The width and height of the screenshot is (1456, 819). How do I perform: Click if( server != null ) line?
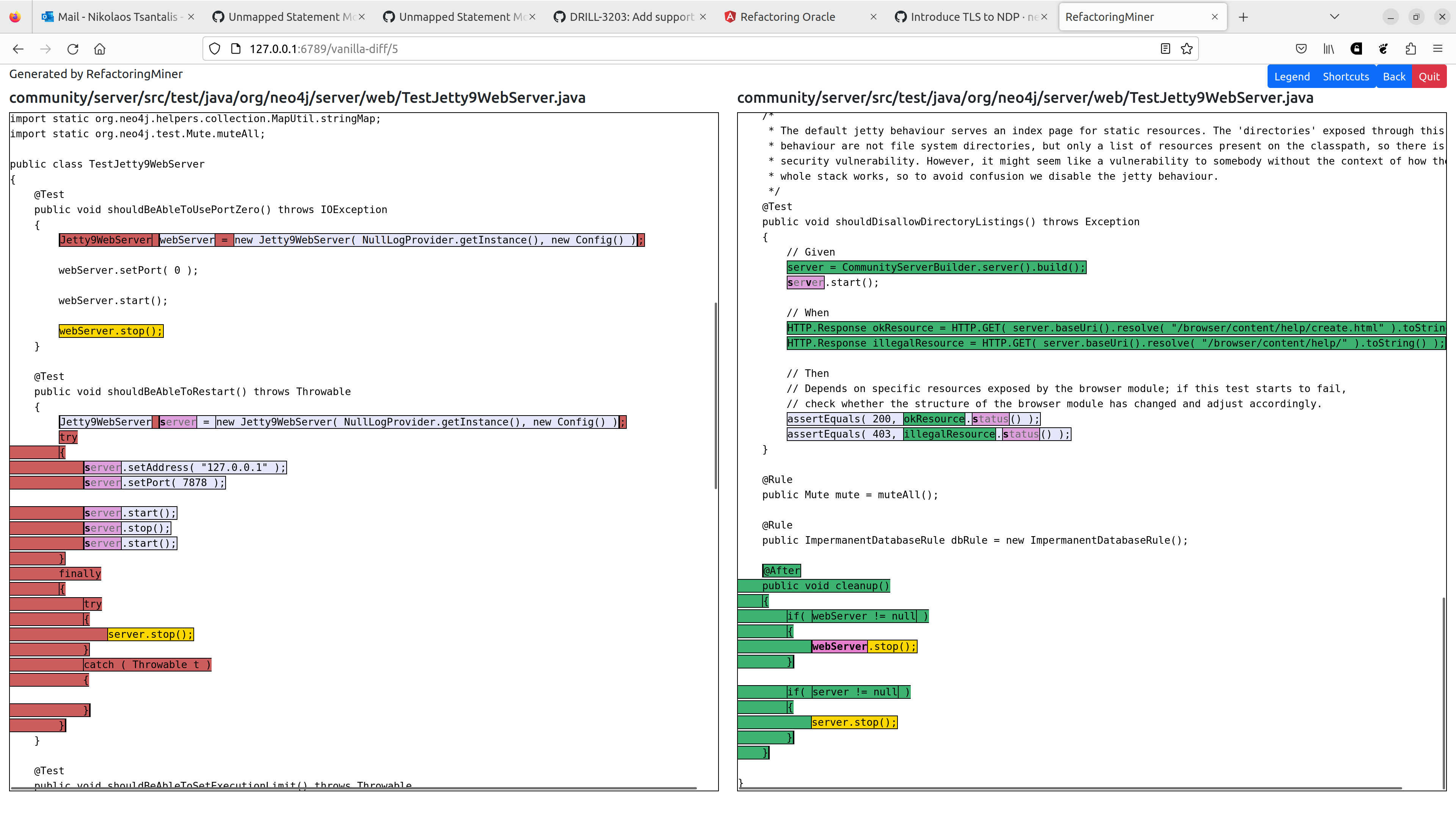tap(849, 692)
